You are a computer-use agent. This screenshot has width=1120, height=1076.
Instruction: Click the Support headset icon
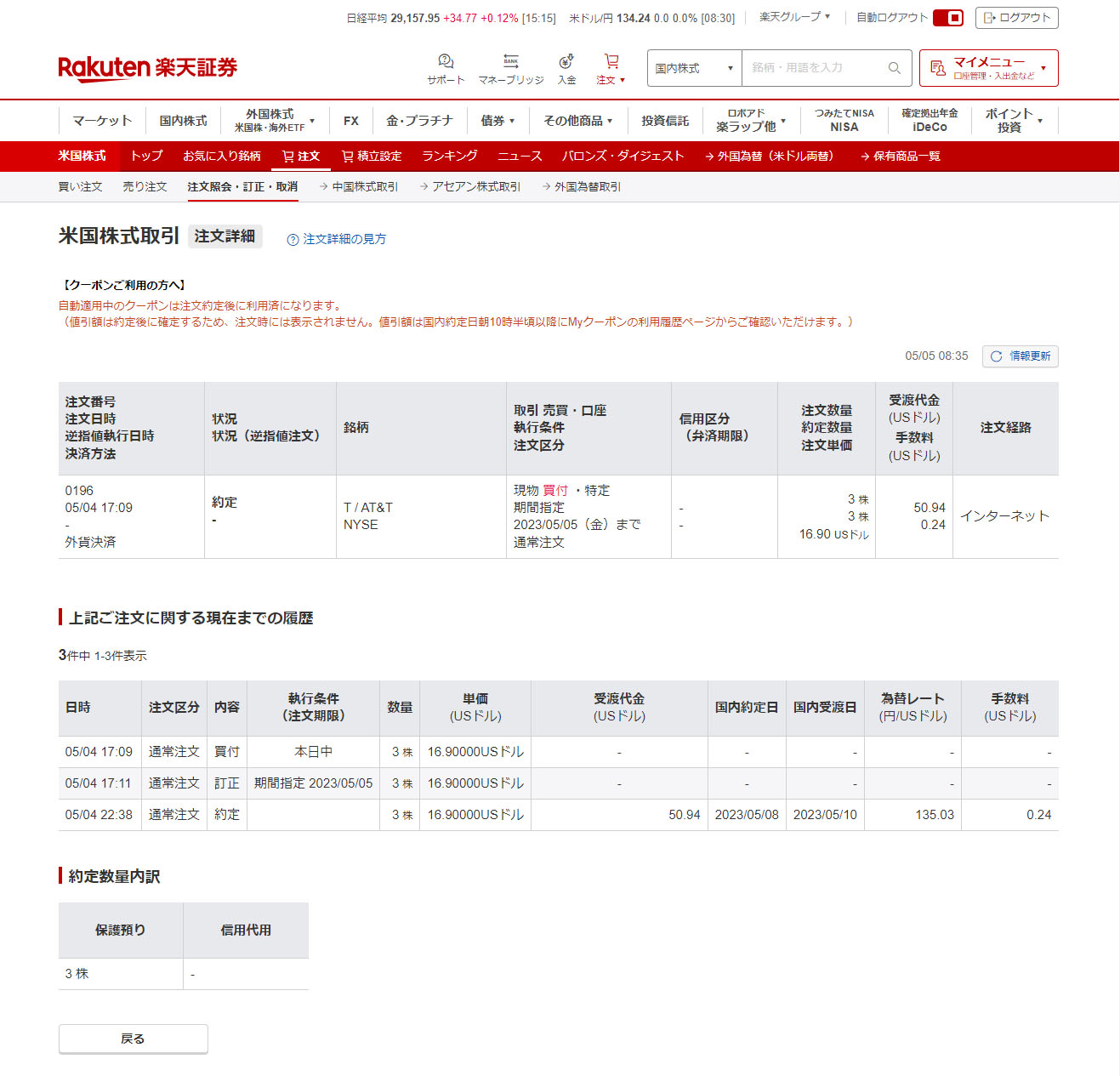446,62
